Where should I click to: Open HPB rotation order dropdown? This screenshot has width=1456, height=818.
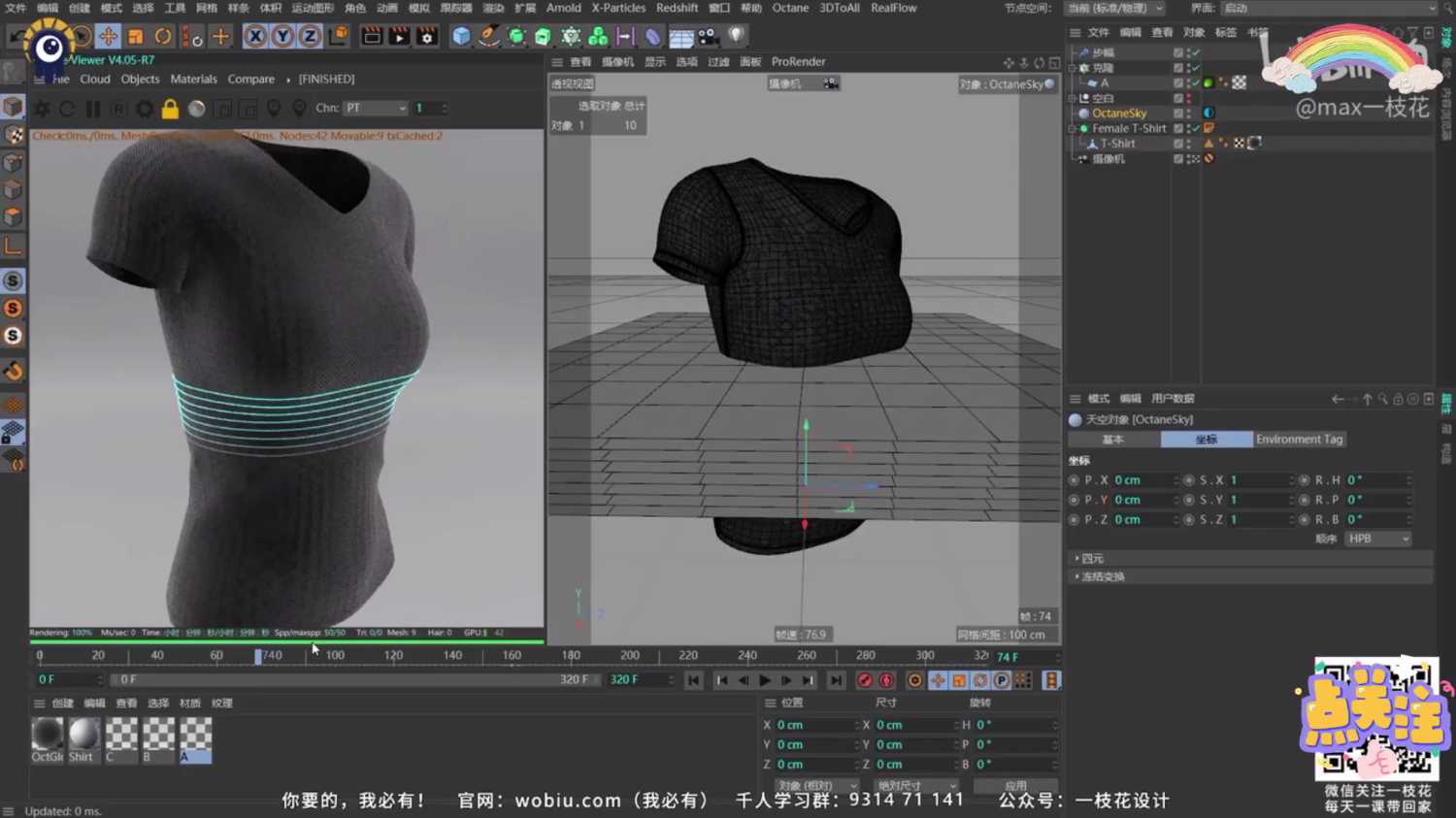coord(1377,539)
